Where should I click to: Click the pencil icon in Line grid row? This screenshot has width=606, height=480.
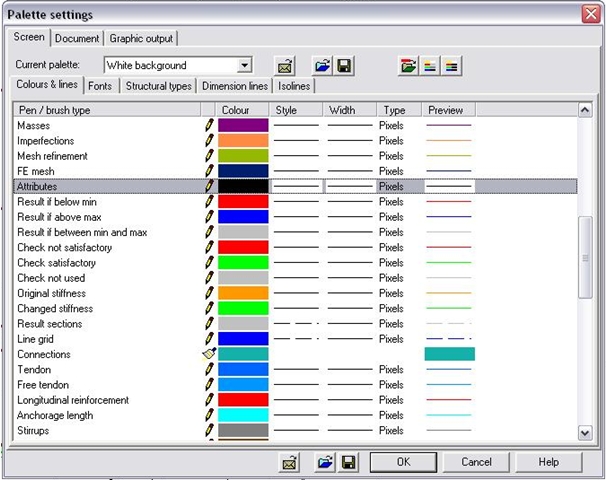pos(209,339)
